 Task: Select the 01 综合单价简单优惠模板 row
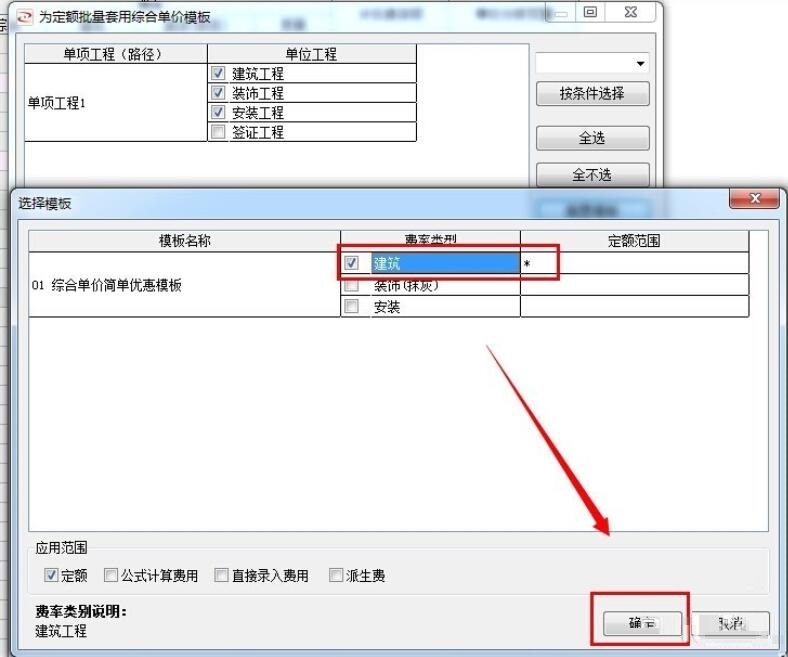pos(184,285)
